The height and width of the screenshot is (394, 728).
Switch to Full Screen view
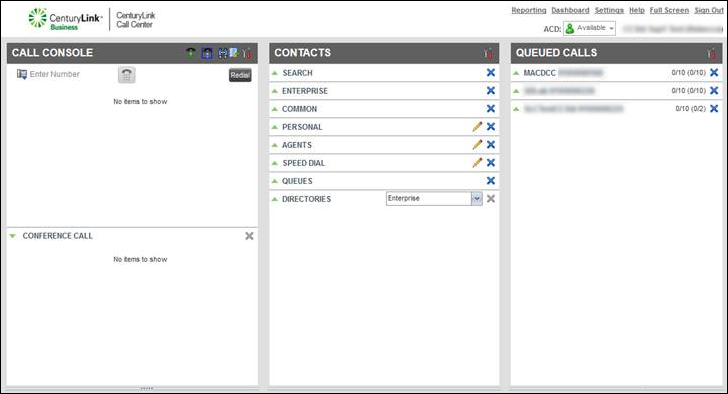669,10
